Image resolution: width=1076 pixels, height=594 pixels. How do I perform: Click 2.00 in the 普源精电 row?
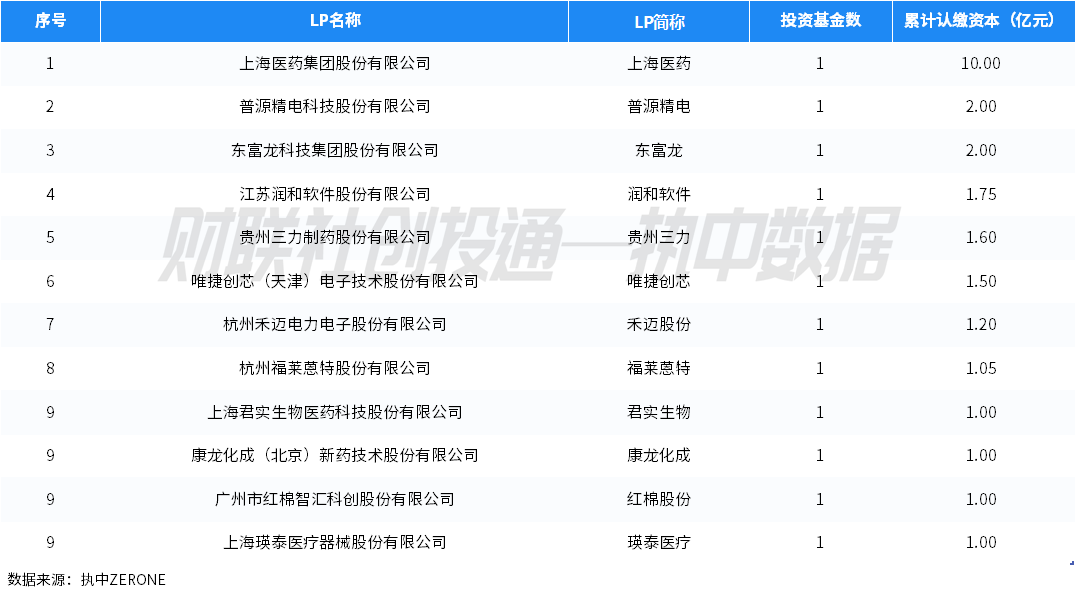point(981,107)
